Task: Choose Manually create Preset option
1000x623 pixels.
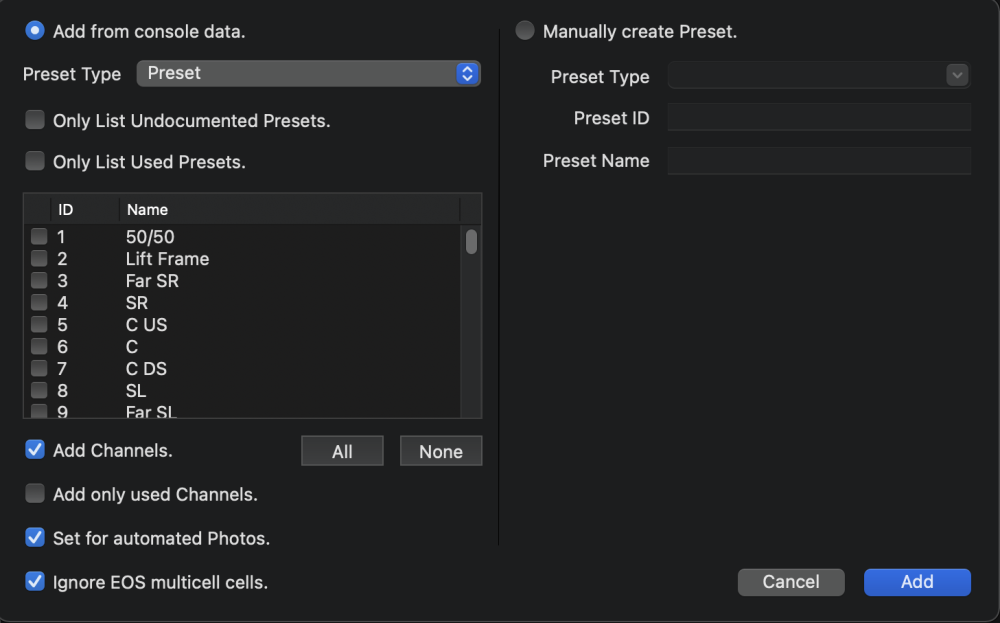Action: (x=525, y=30)
